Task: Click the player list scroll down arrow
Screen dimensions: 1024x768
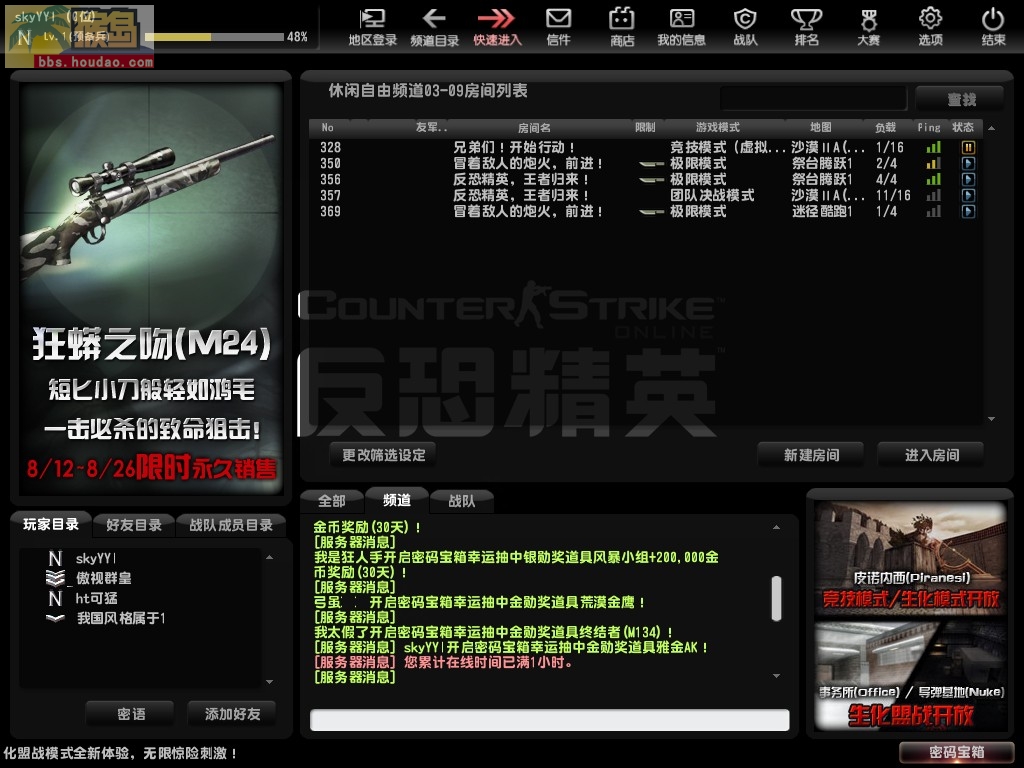Action: coord(270,682)
